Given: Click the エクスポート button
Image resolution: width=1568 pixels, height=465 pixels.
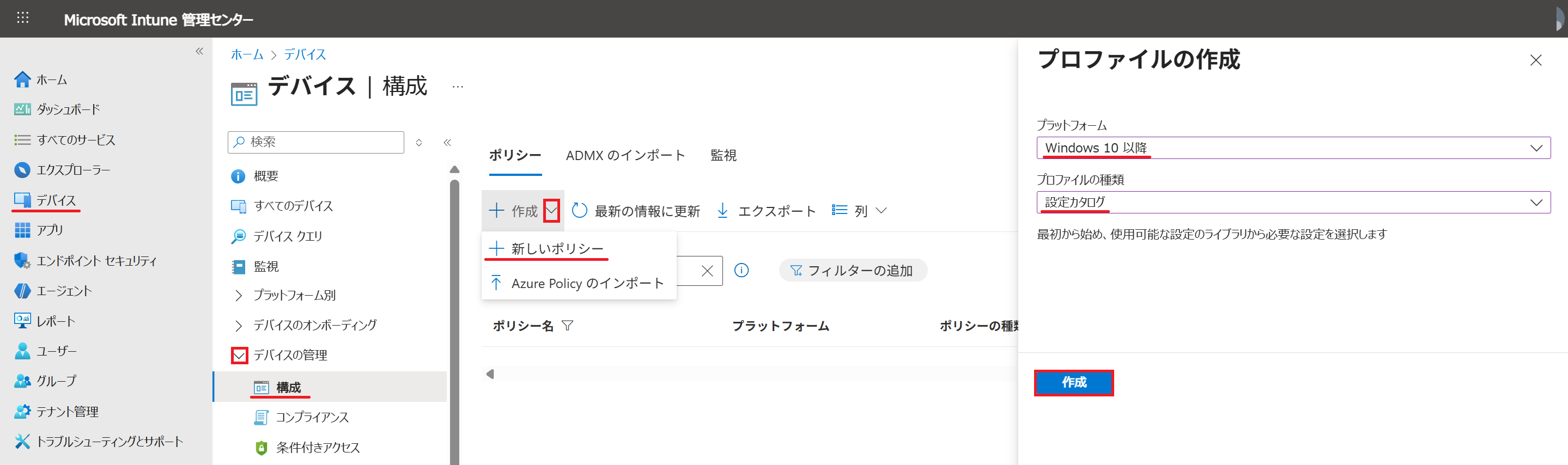Looking at the screenshot, I should coord(765,211).
